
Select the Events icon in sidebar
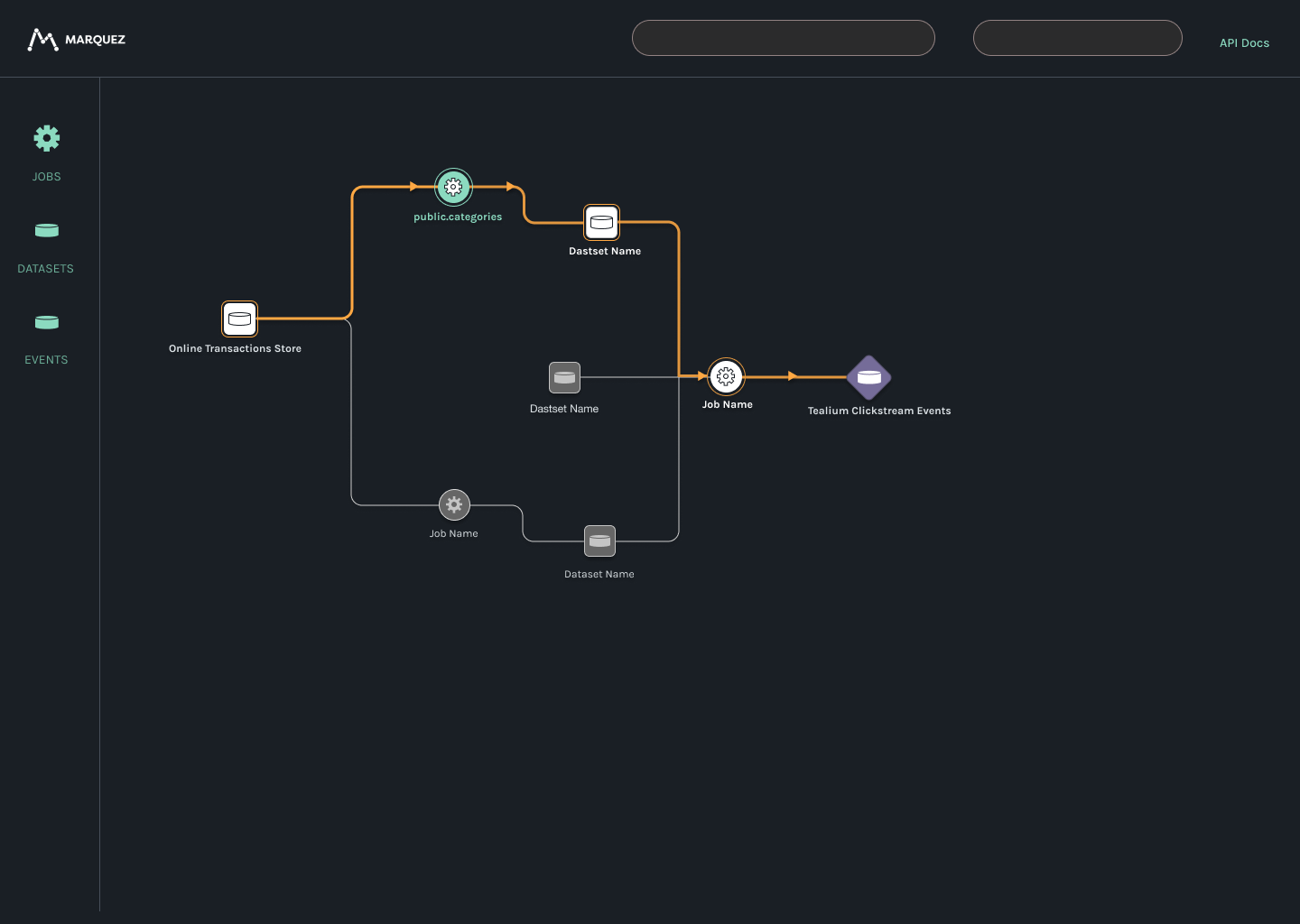pos(46,322)
